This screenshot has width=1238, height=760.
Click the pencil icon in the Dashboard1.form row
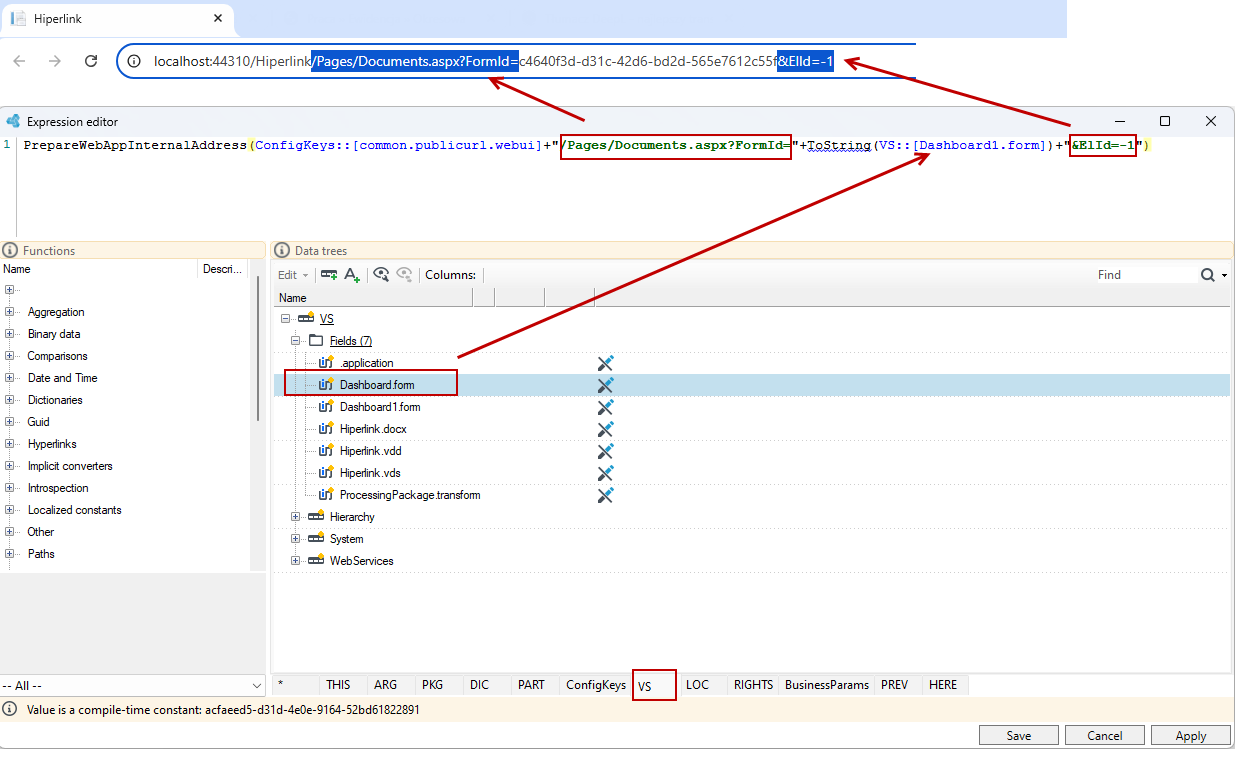pyautogui.click(x=605, y=407)
